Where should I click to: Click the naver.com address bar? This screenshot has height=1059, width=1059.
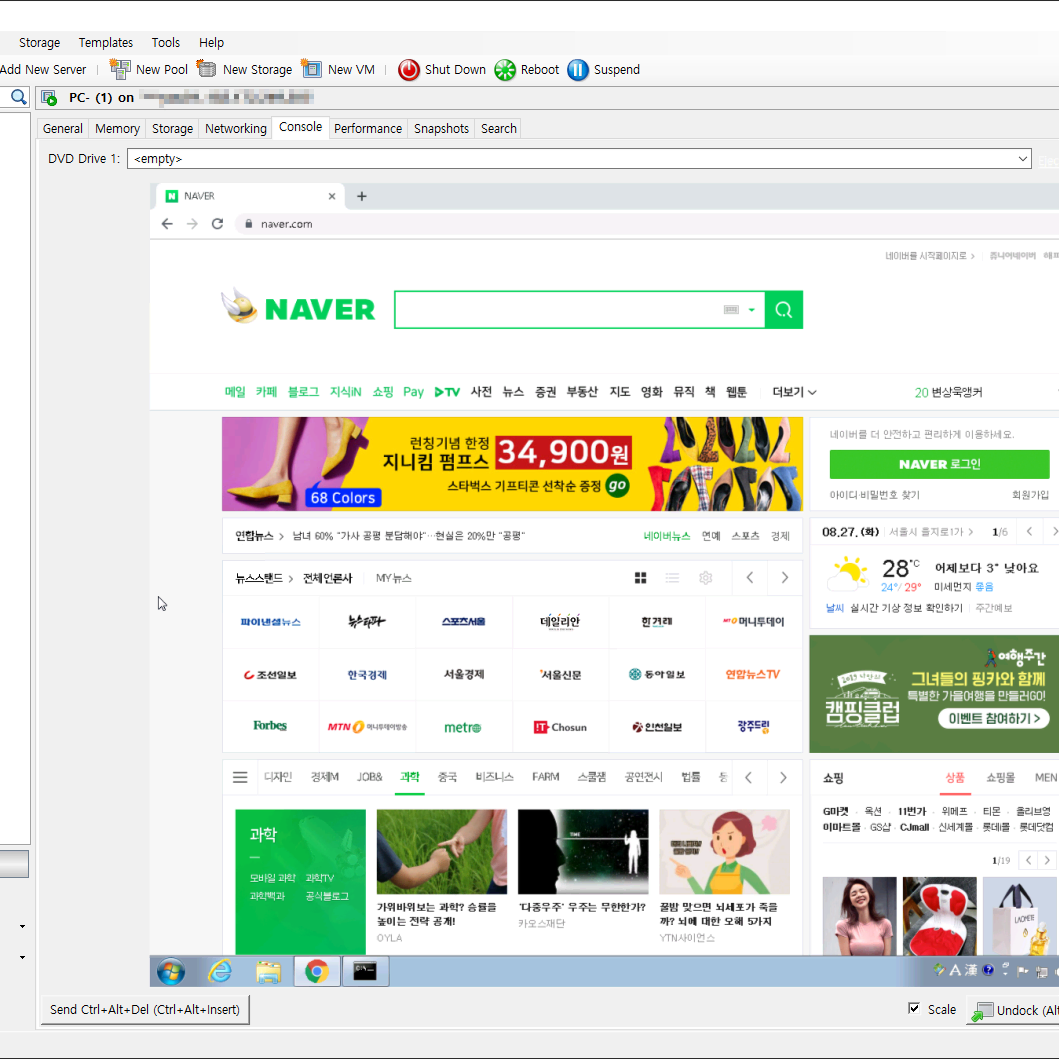point(648,224)
